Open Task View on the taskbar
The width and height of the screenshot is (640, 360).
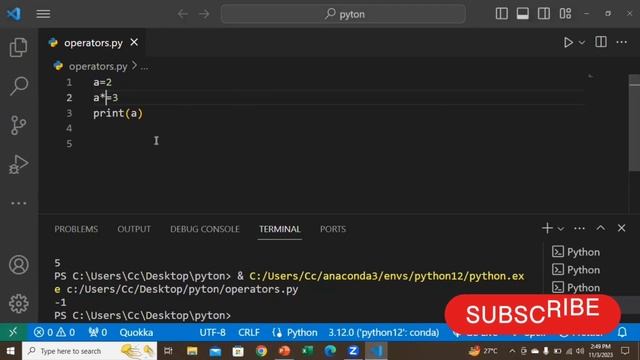168,351
